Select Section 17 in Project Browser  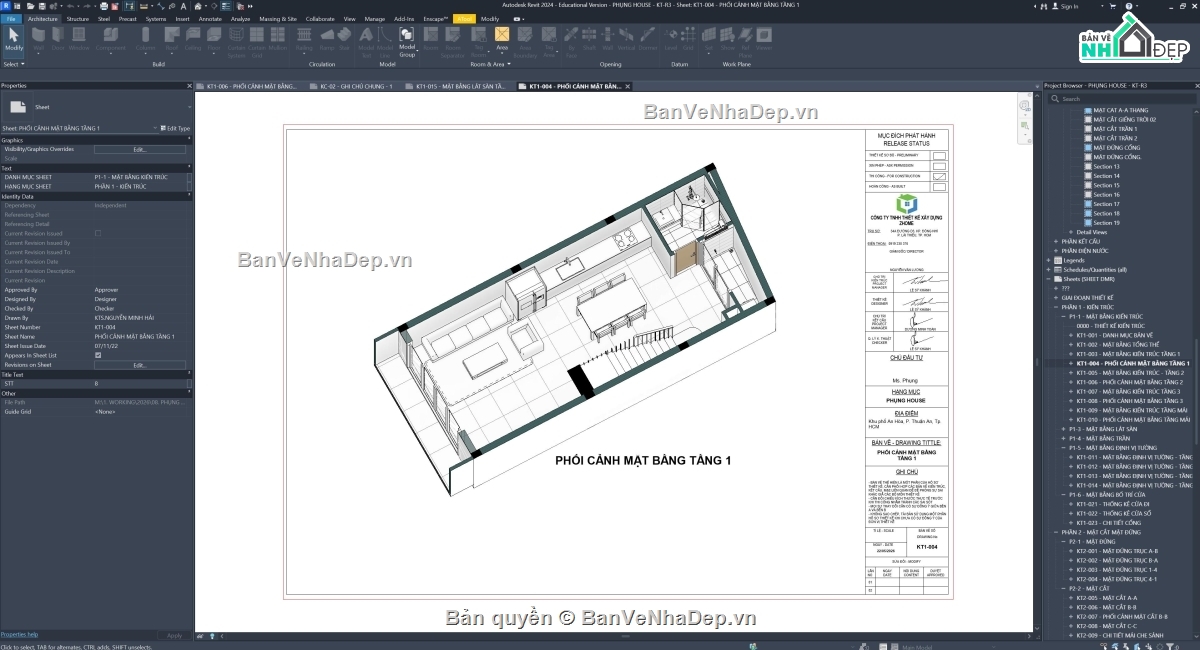tap(1106, 204)
